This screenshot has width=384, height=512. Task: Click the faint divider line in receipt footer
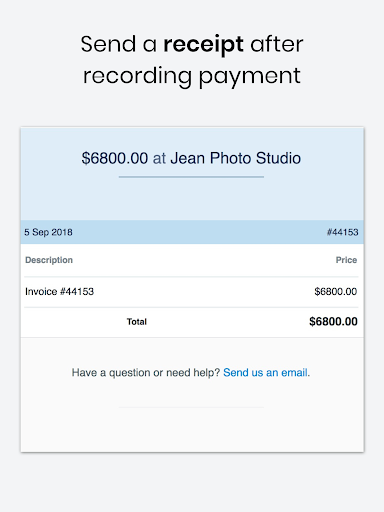tap(191, 407)
